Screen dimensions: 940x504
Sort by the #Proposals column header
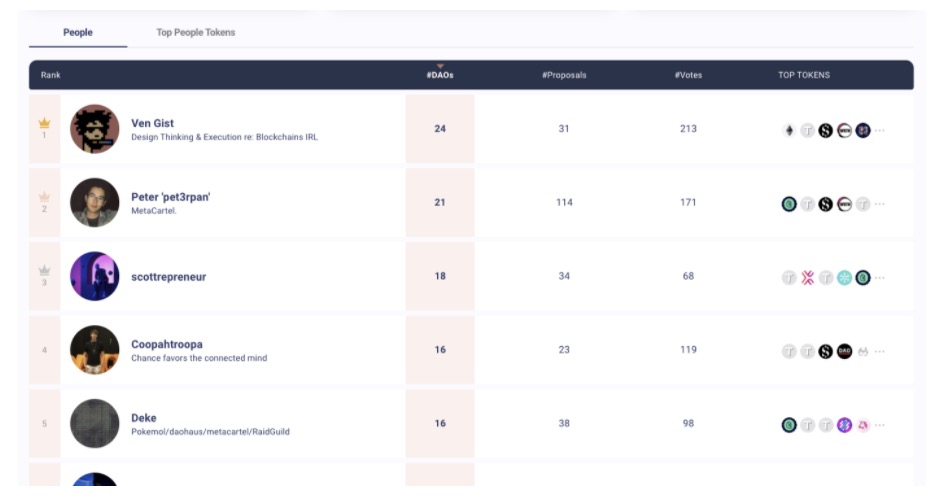coord(564,75)
